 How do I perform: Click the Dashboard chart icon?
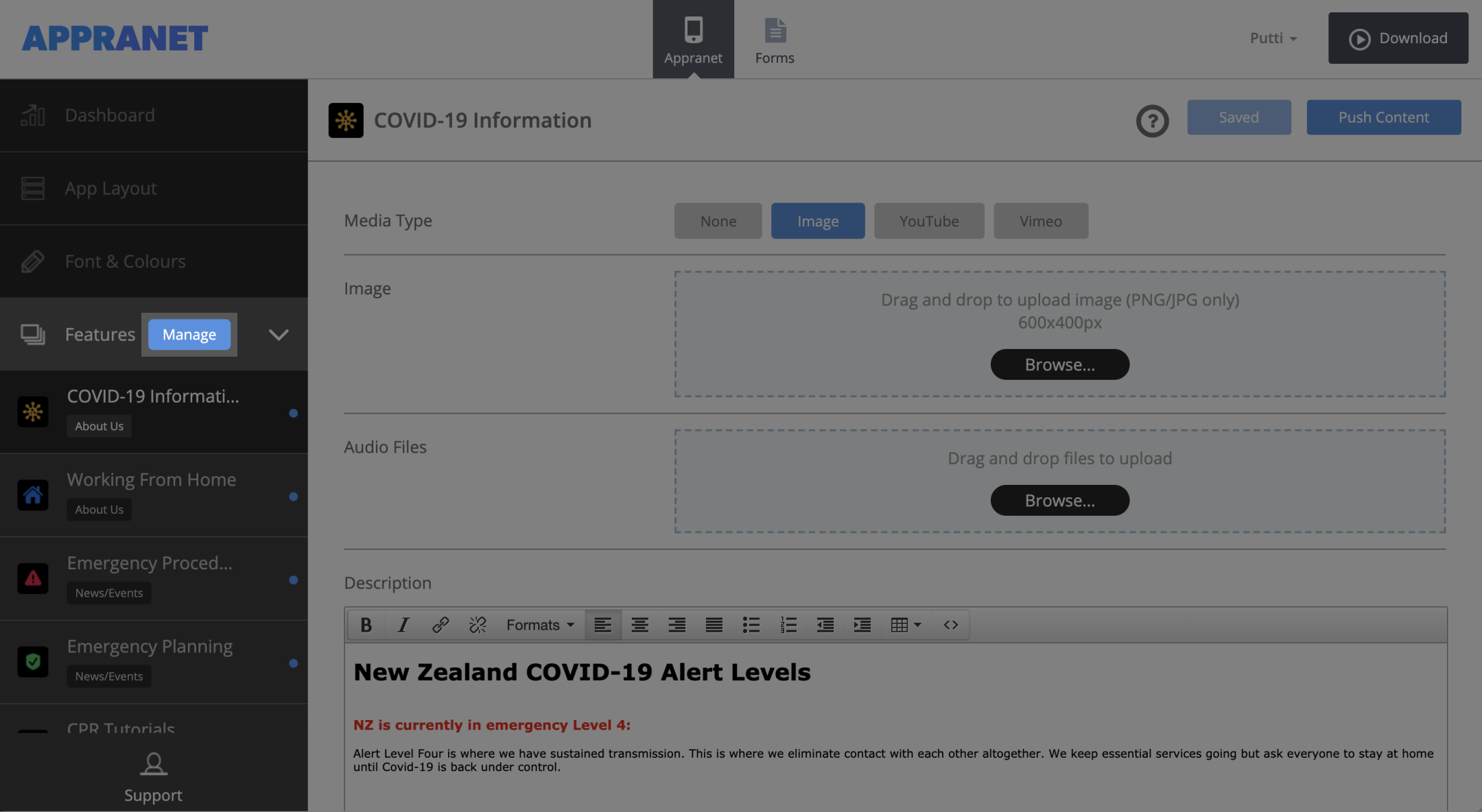pos(32,115)
